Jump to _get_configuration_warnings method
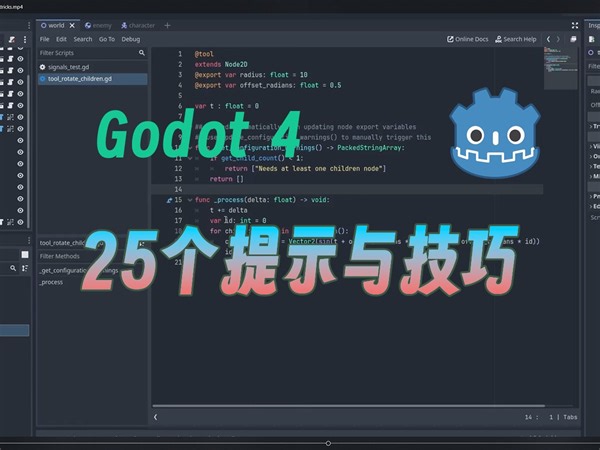Screen dimensions: 600x450 pos(79,271)
